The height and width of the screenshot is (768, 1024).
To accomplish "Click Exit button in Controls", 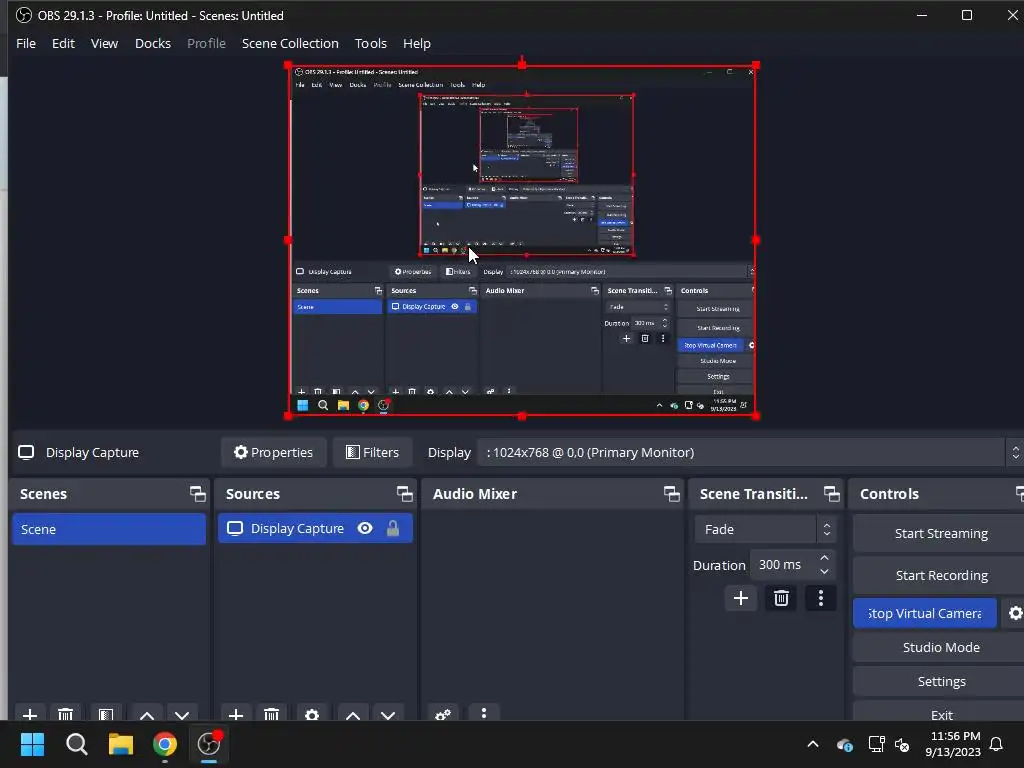I will pos(940,713).
